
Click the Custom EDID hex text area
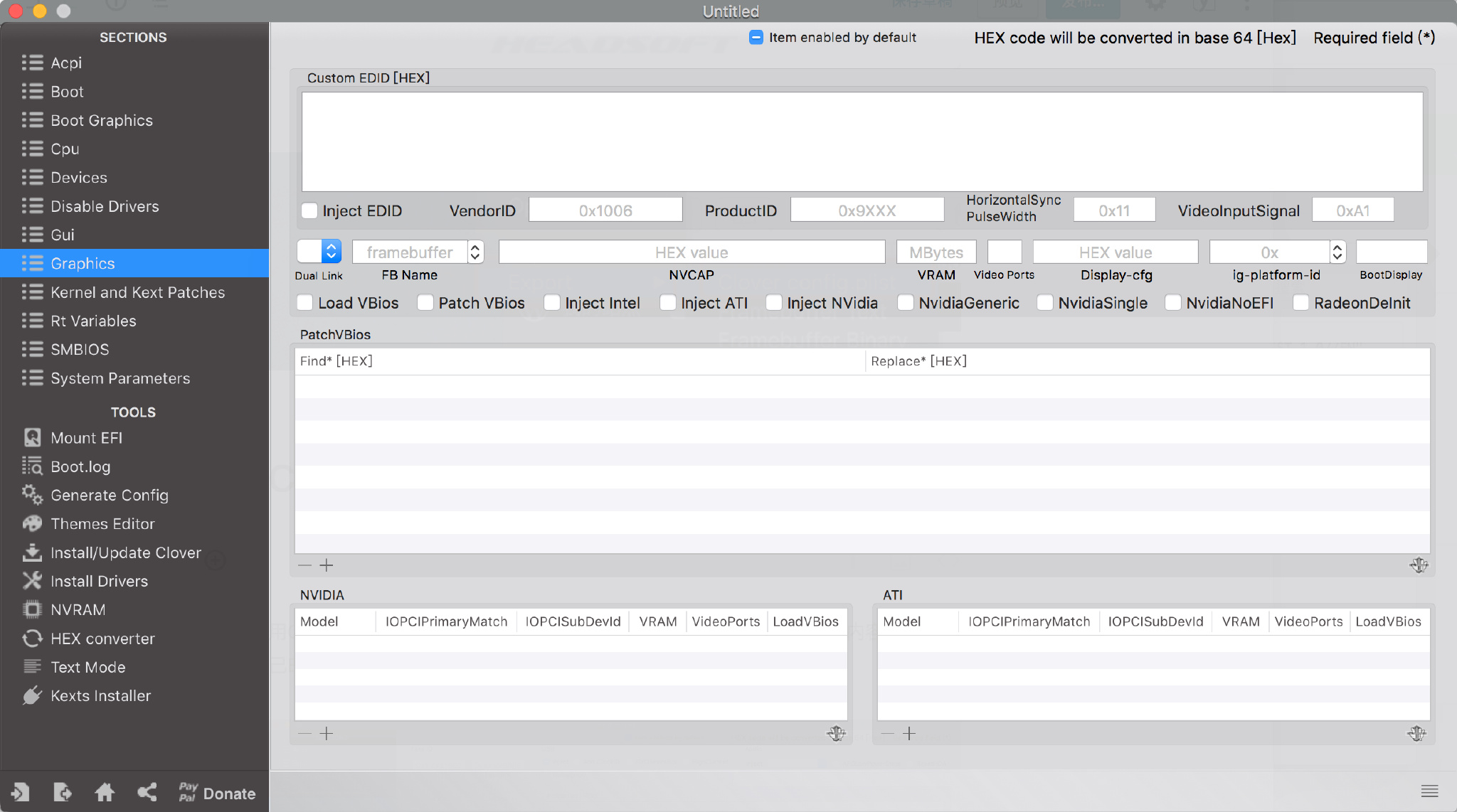(x=862, y=141)
